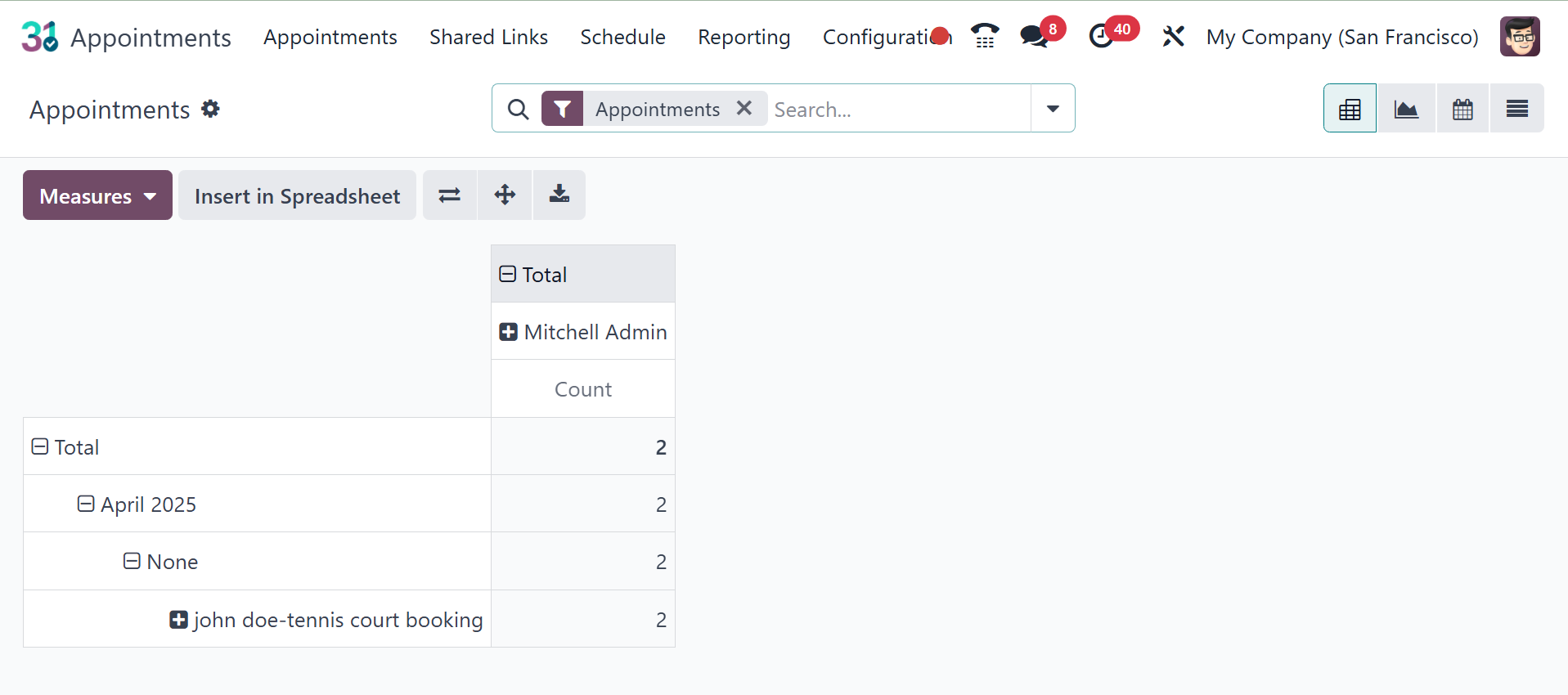This screenshot has width=1568, height=695.
Task: Remove the Appointments filter facet
Action: point(744,108)
